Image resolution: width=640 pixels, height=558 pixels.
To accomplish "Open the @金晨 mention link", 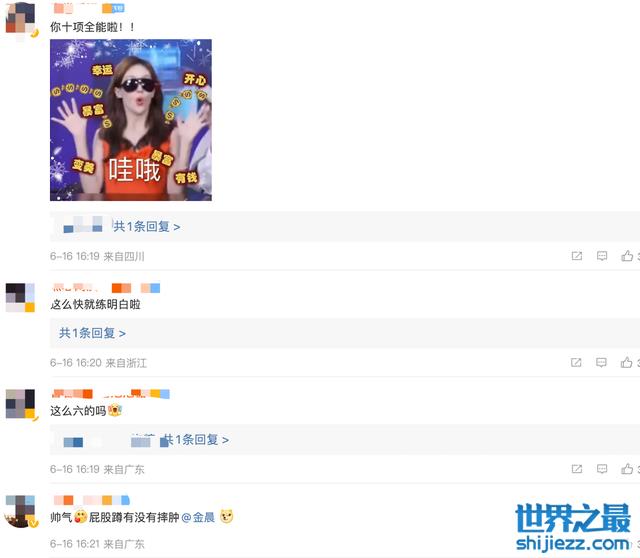I will click(198, 517).
